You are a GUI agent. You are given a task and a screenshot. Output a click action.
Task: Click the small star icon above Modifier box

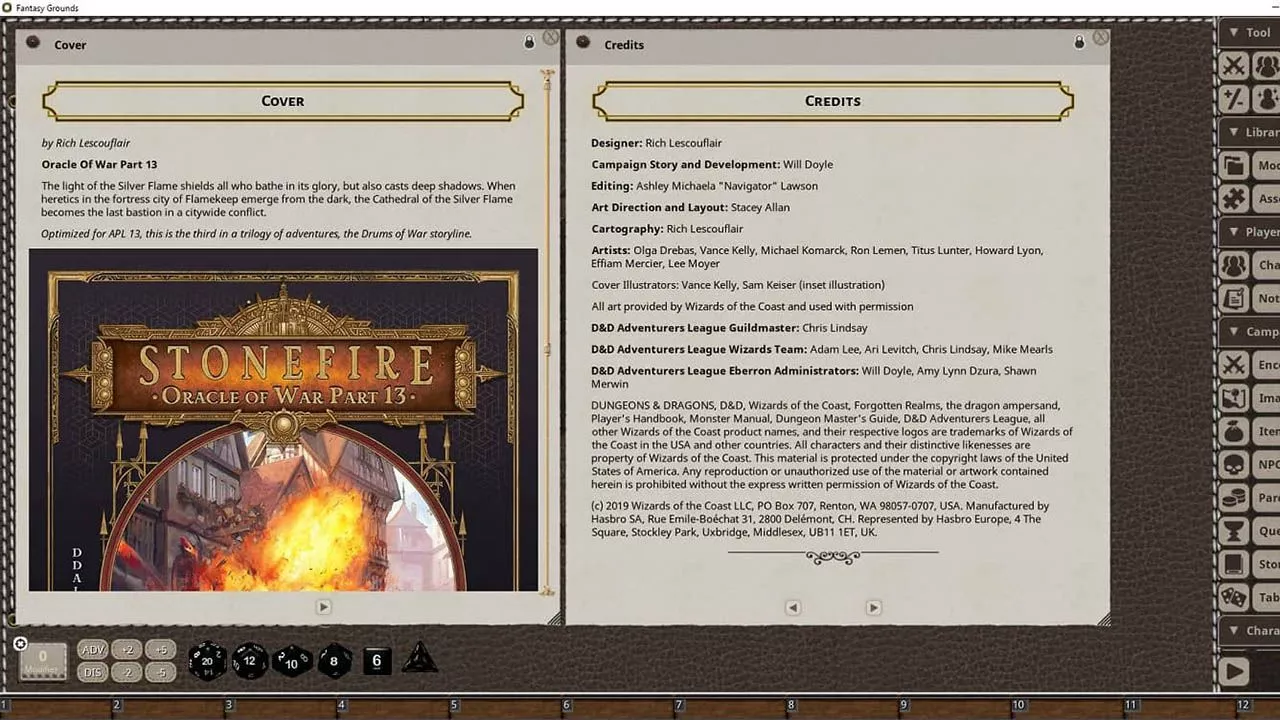coord(20,644)
